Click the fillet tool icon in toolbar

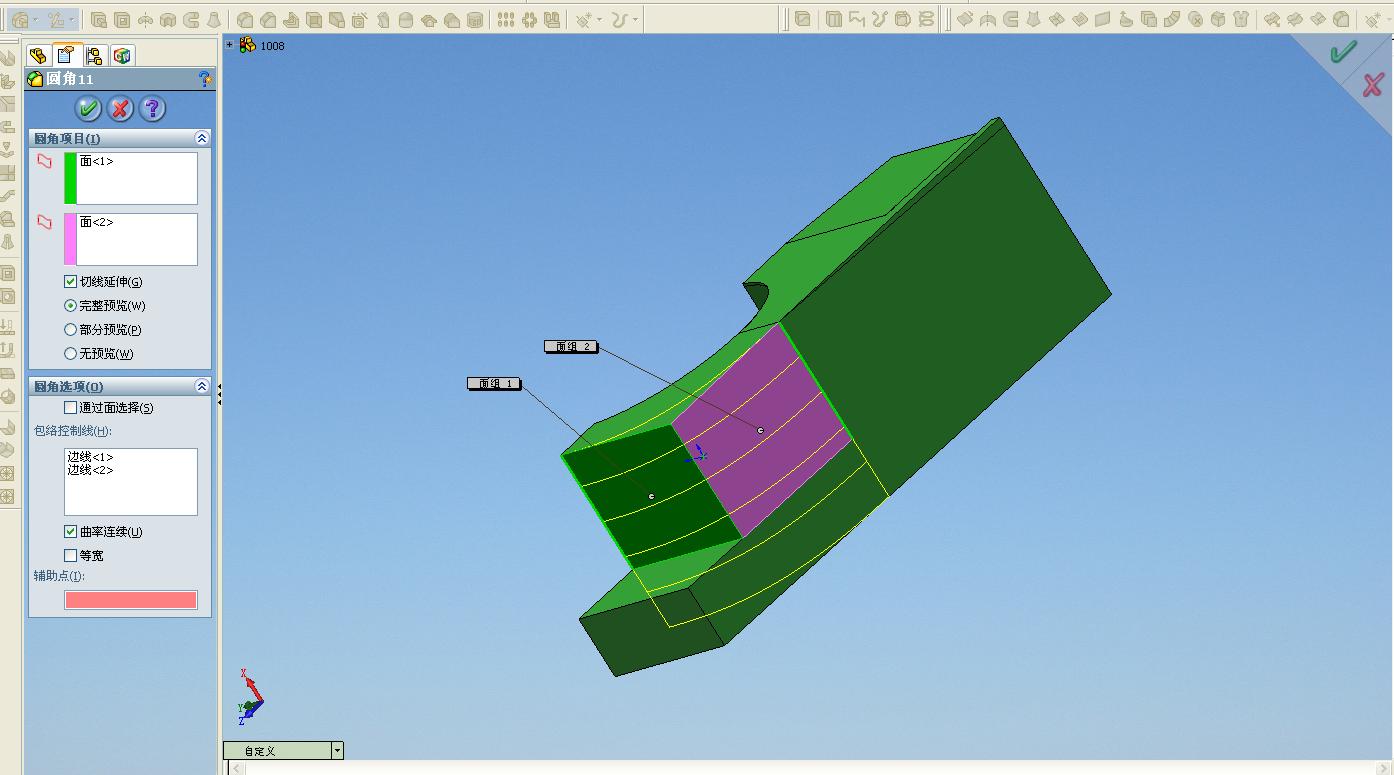(19, 20)
